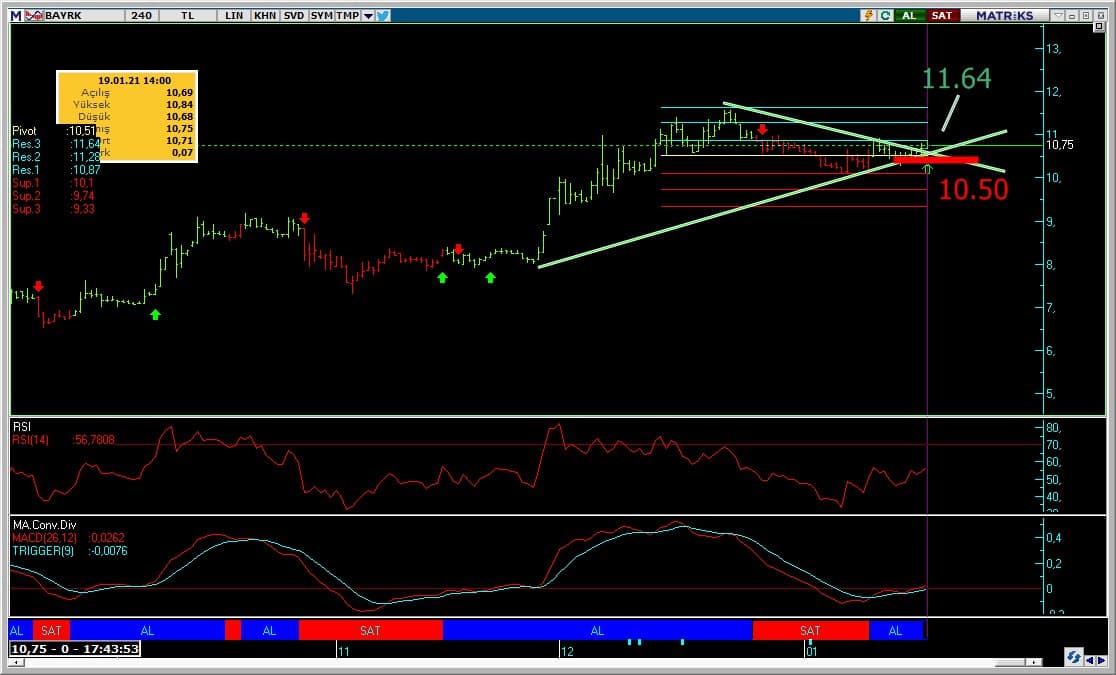Toggle the SVD option in toolbar
1116x675 pixels.
(x=293, y=16)
